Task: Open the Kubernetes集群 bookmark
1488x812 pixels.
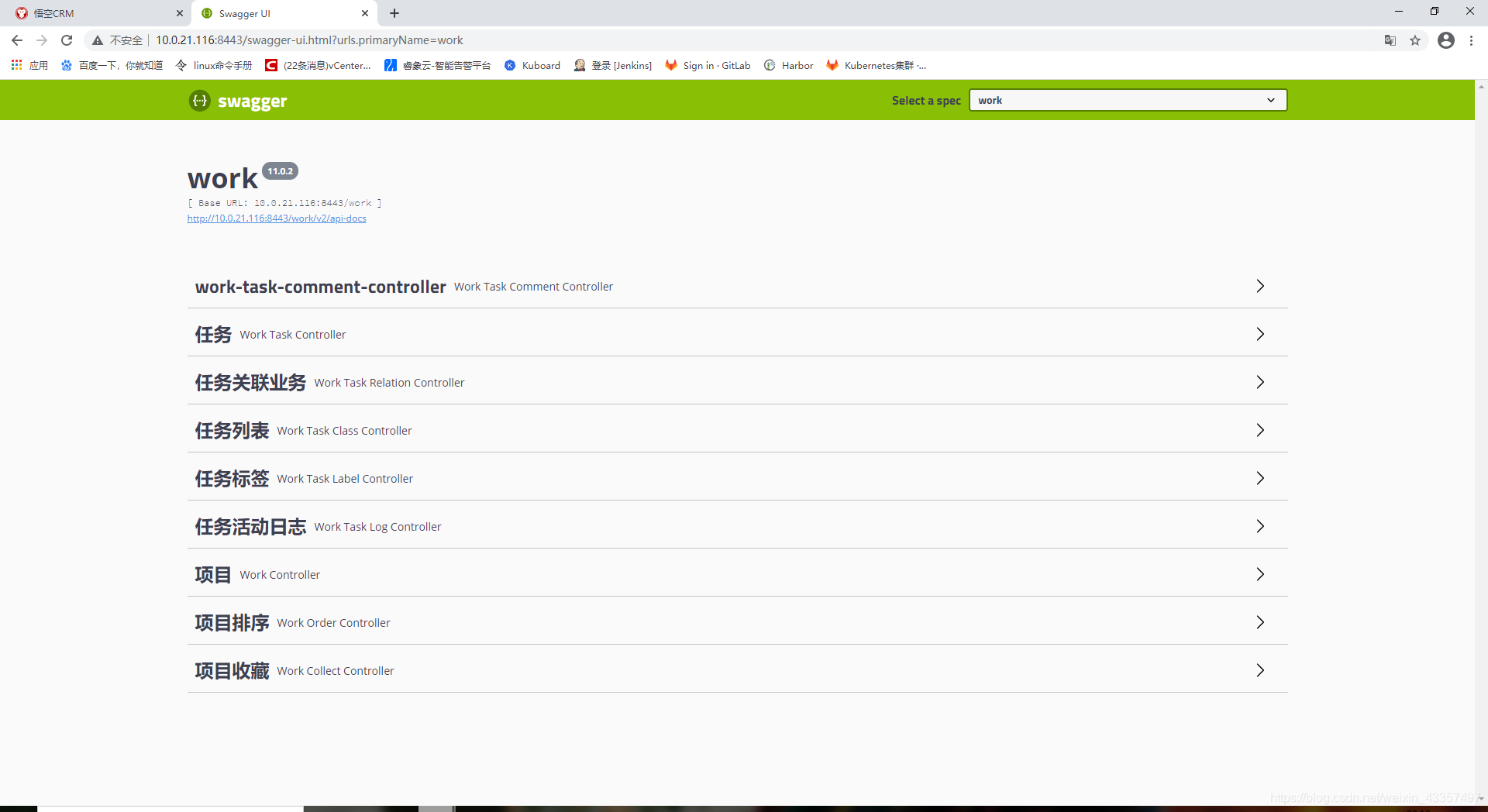Action: click(877, 65)
